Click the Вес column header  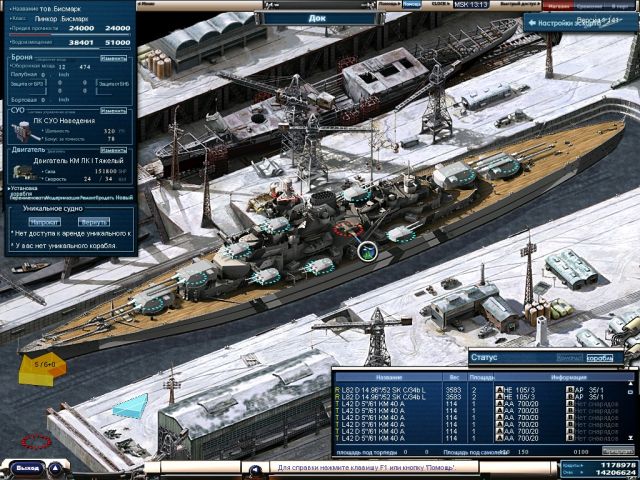coord(451,379)
